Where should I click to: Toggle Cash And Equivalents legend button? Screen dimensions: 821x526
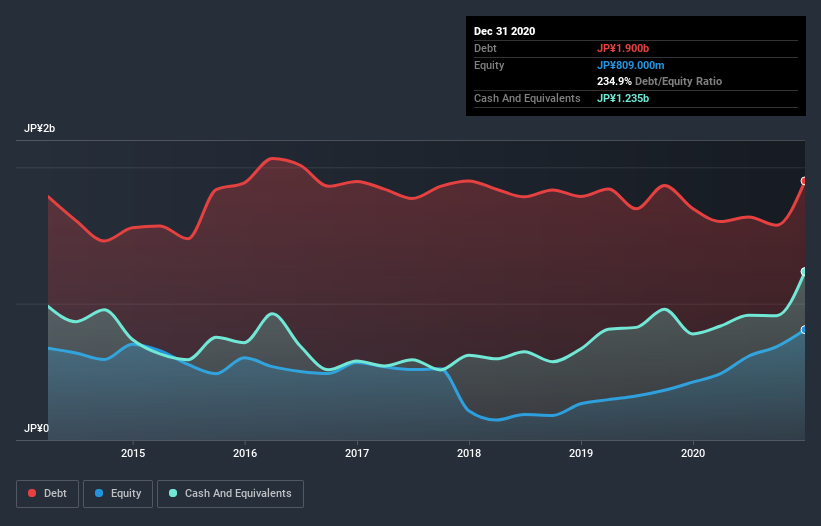point(230,494)
